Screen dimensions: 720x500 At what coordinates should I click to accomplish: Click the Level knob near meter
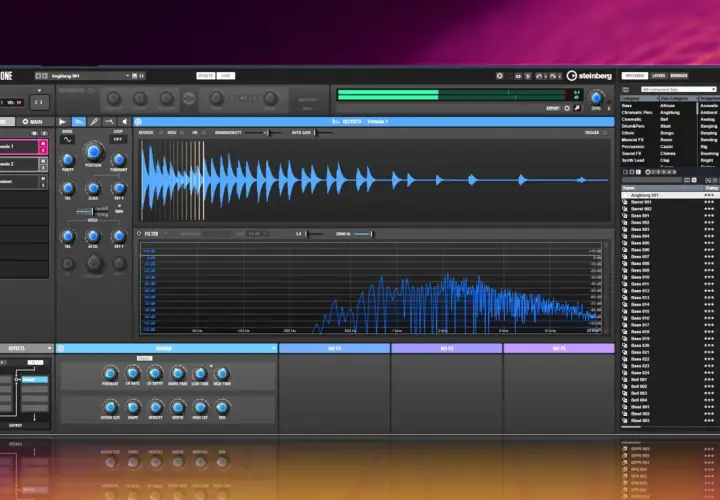tap(596, 97)
